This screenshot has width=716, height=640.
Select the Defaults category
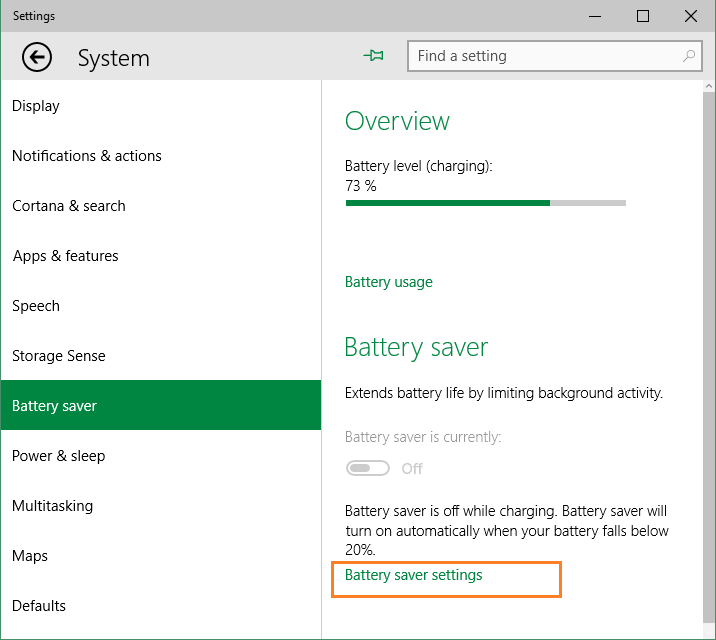tap(39, 606)
